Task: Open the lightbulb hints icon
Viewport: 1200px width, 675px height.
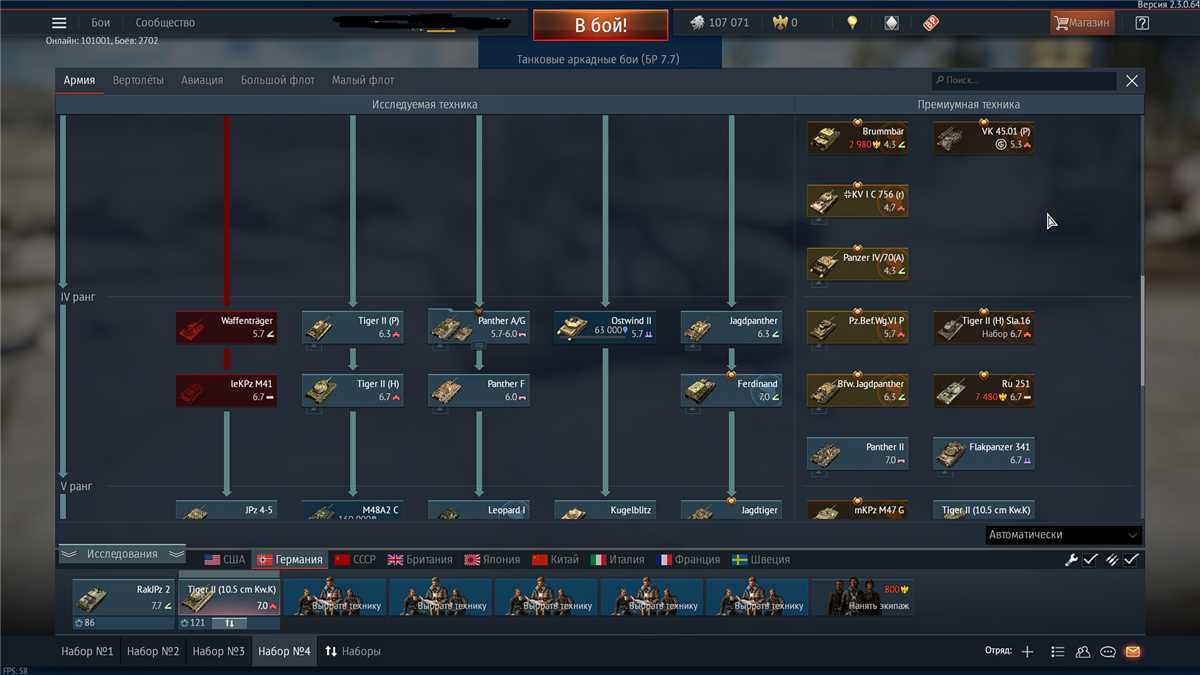Action: [852, 22]
